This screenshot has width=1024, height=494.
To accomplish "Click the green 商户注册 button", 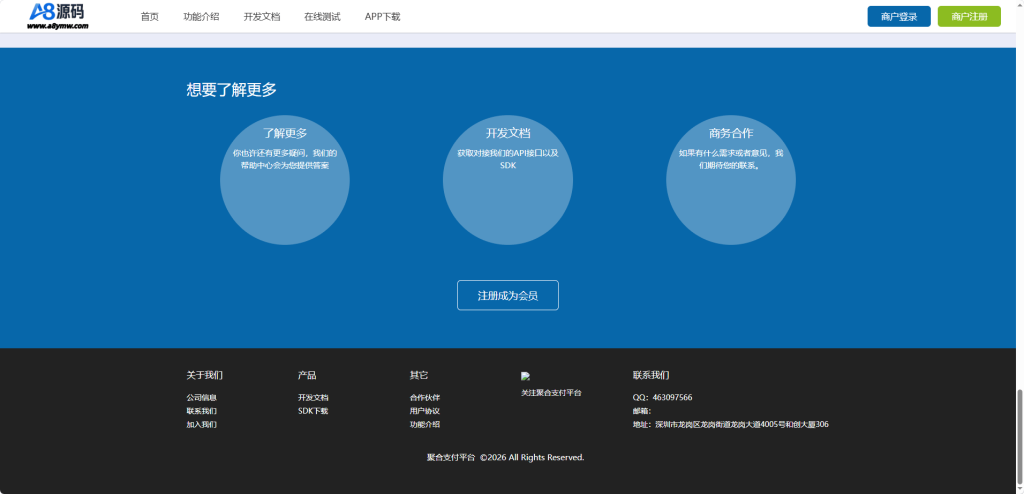I will coord(969,16).
